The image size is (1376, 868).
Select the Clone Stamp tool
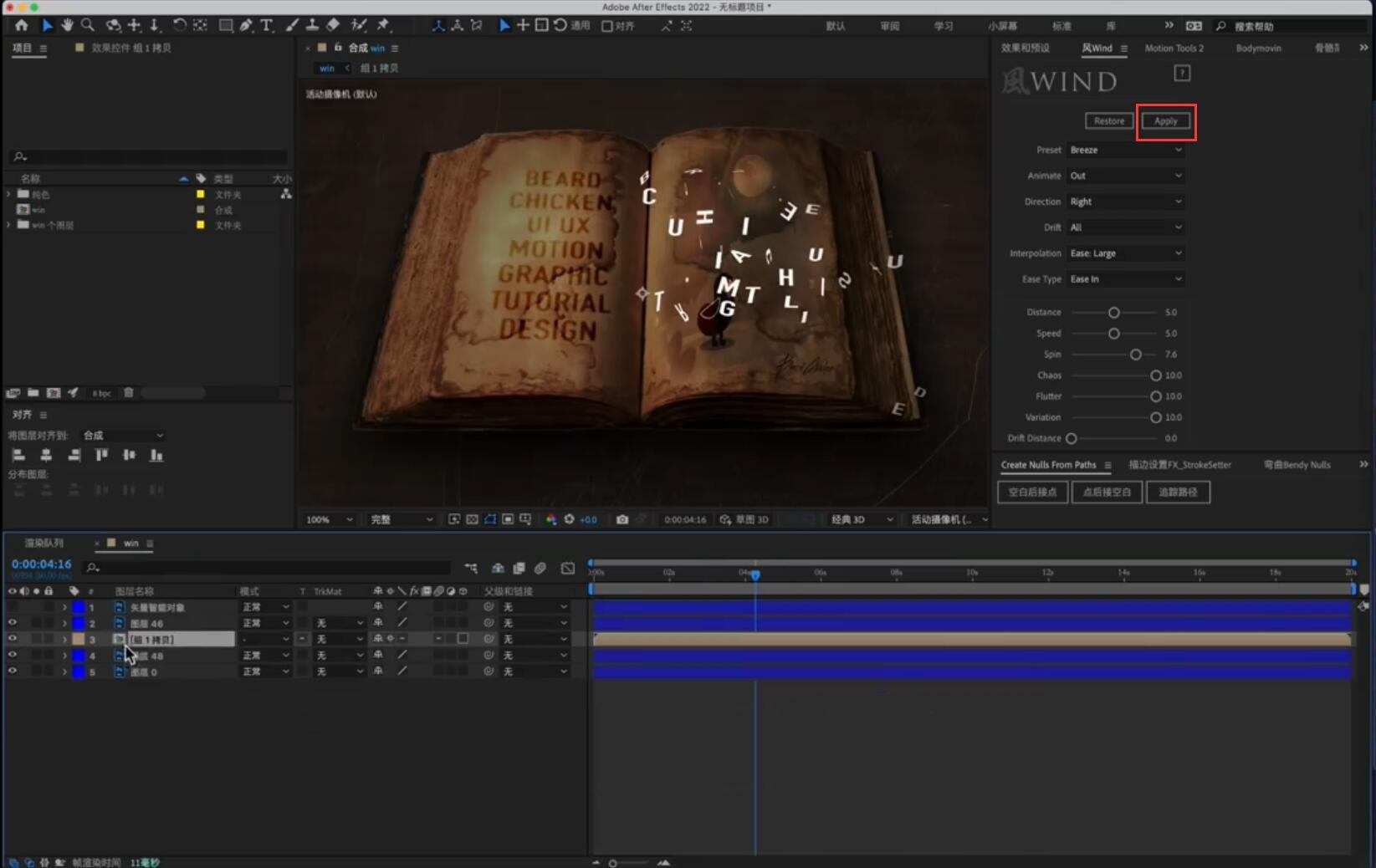pos(312,26)
